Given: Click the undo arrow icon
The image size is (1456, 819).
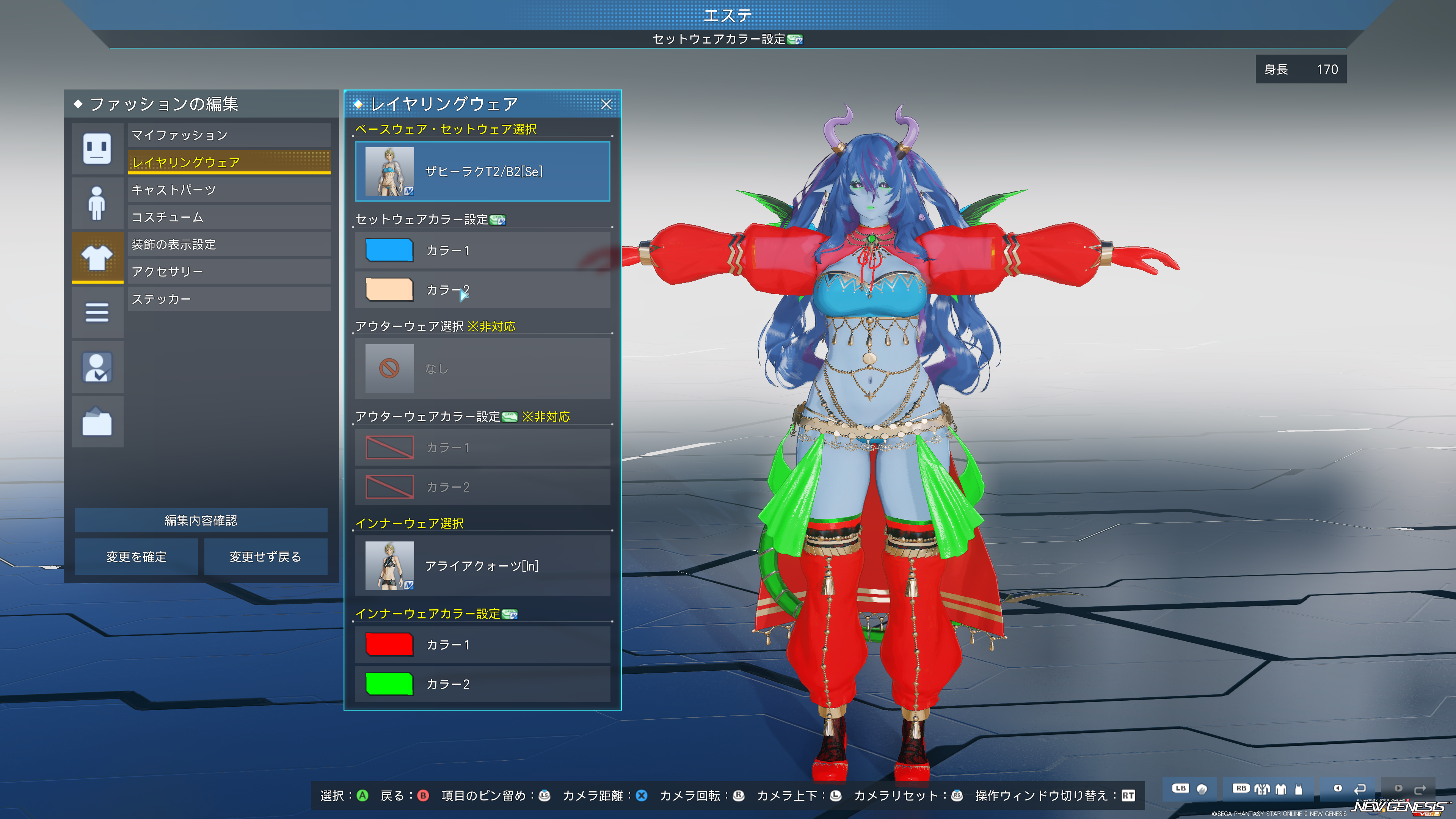Looking at the screenshot, I should coord(1360,789).
